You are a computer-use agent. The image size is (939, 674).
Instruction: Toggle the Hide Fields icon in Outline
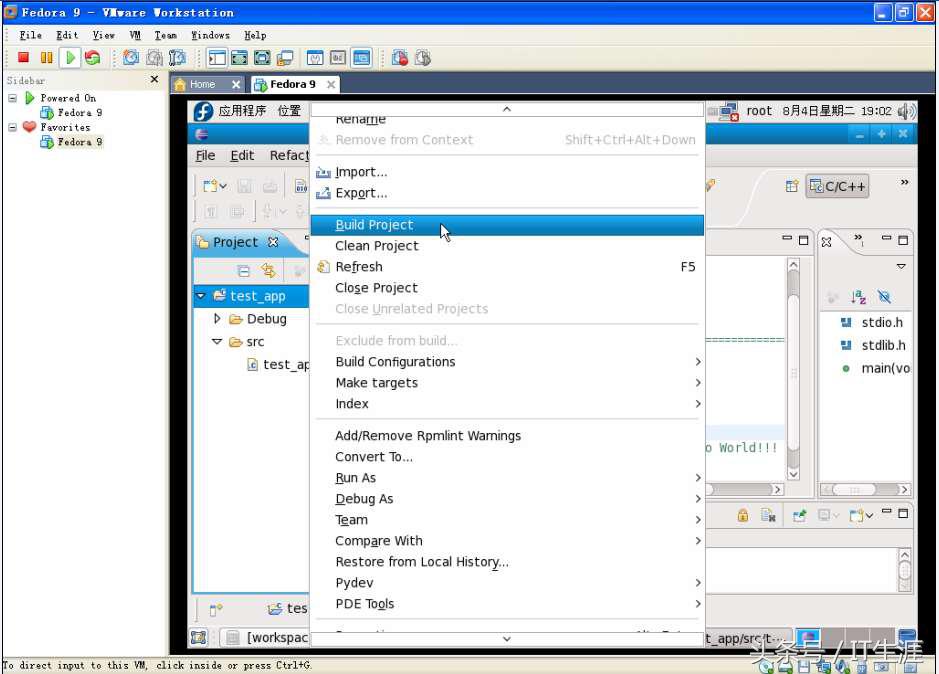click(x=884, y=297)
